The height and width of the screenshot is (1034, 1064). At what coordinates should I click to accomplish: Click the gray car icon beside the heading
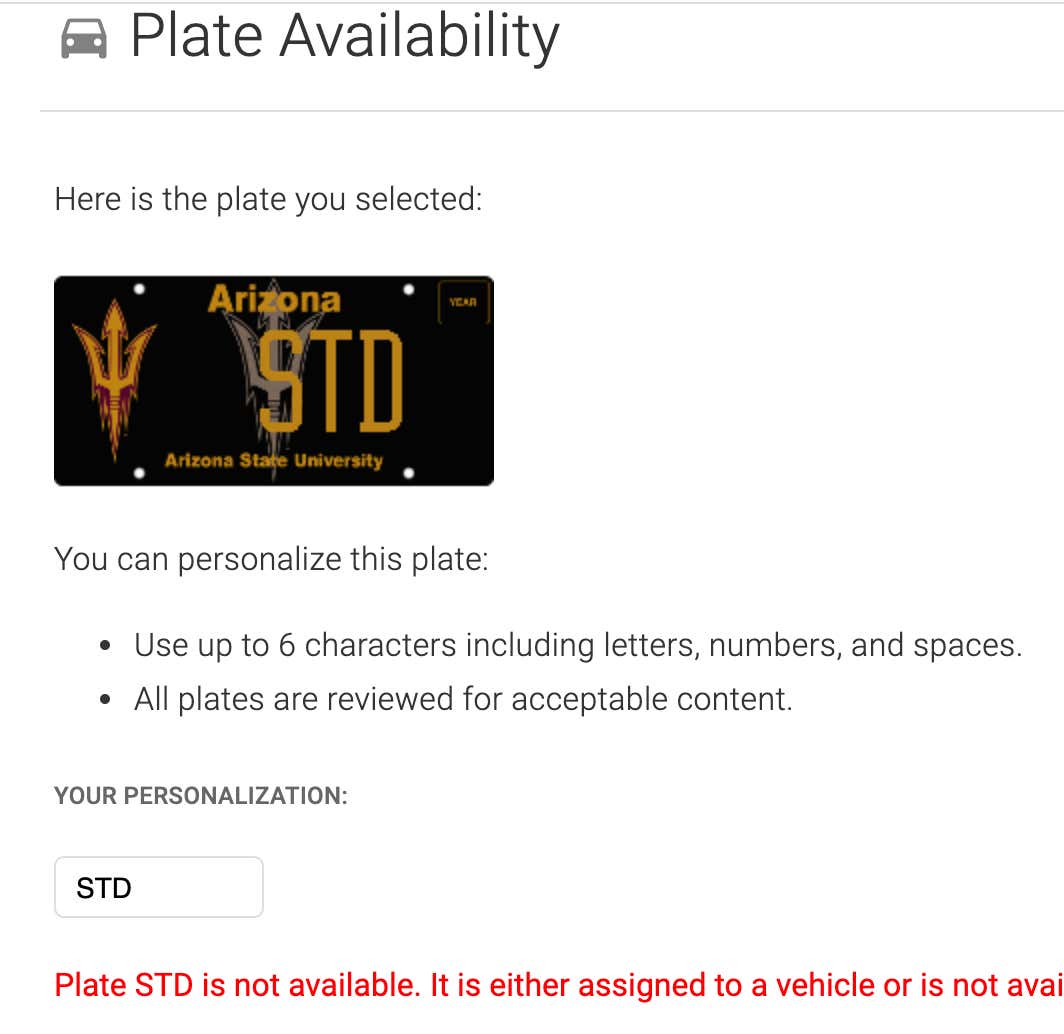83,39
